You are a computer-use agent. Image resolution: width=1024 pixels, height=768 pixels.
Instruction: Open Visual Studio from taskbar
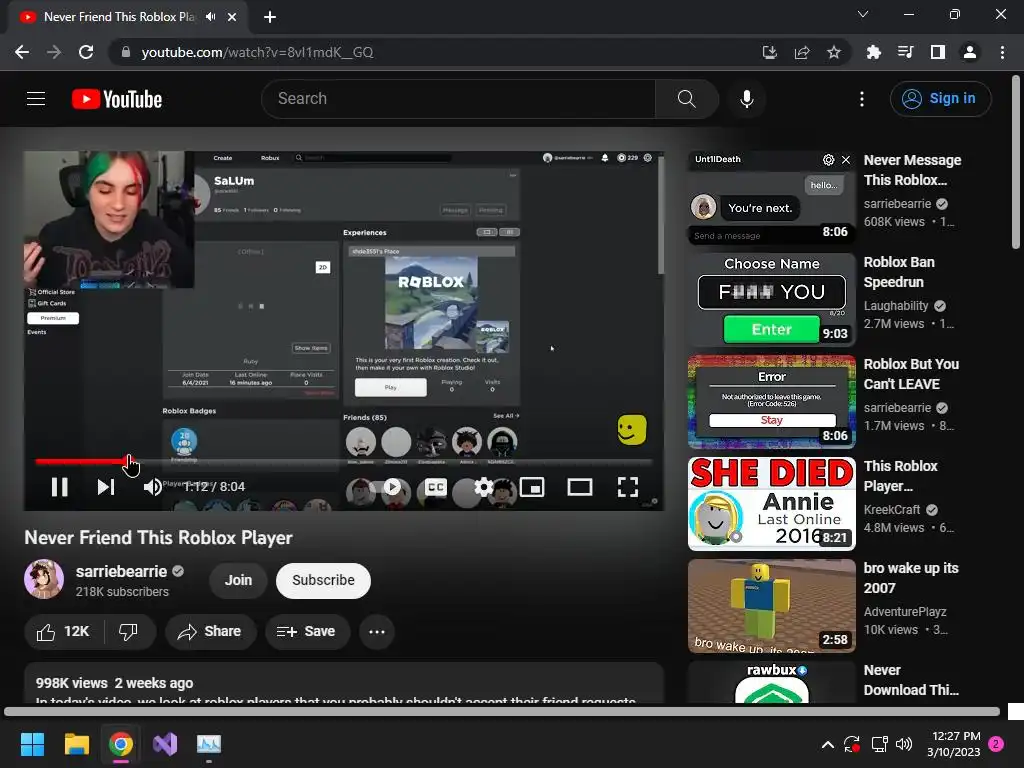pyautogui.click(x=165, y=744)
